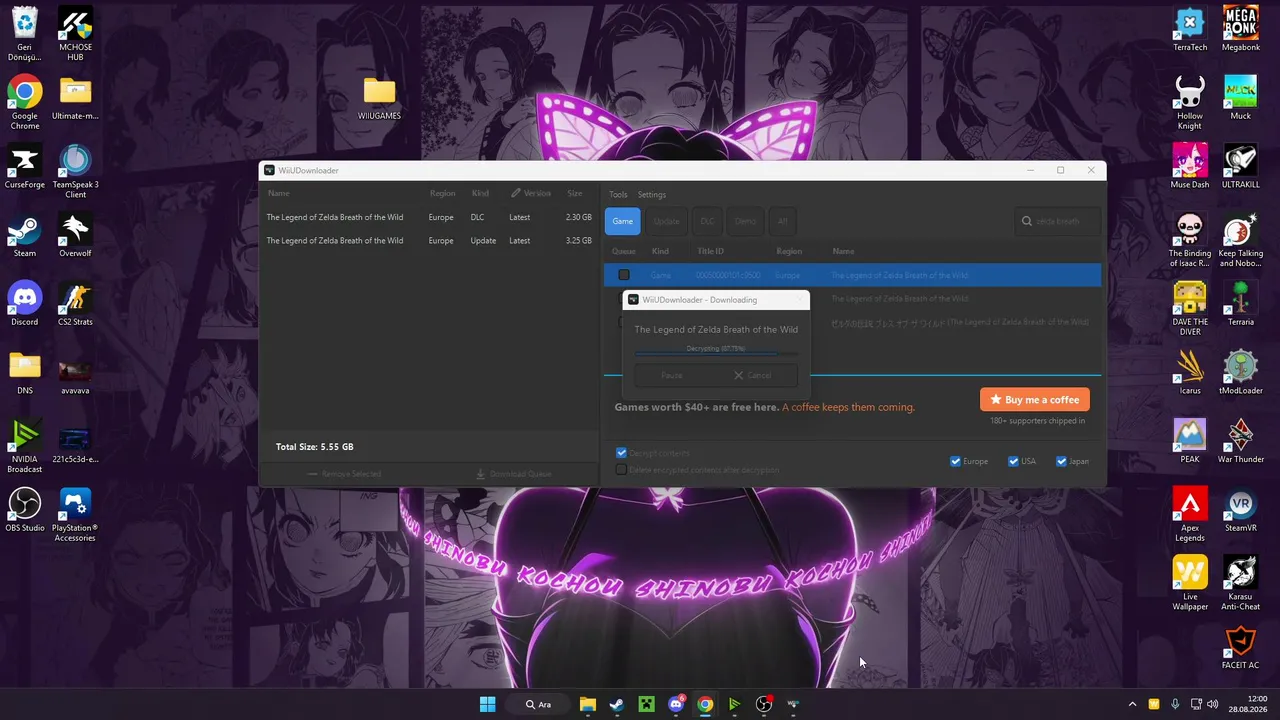Screen dimensions: 1280x720
Task: Open the clock and date in taskbar
Action: tap(1249, 704)
